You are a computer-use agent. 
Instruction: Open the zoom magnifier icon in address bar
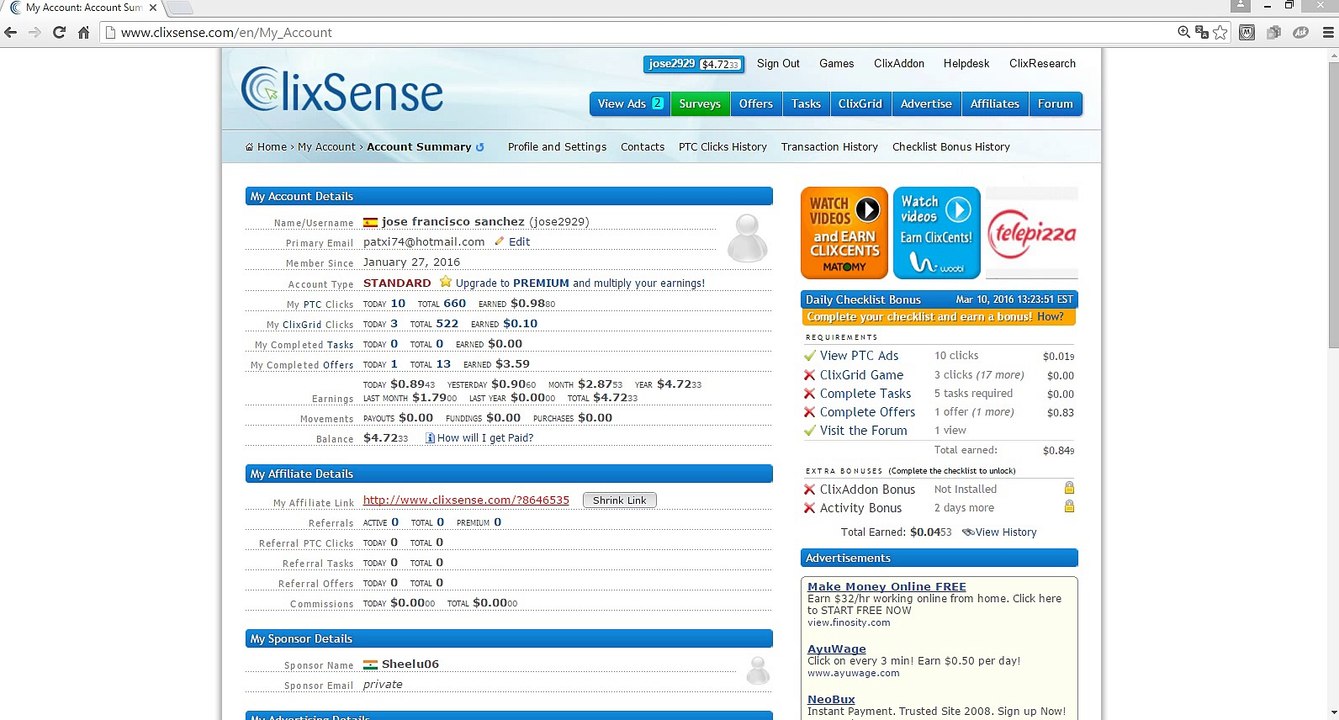click(x=1184, y=32)
